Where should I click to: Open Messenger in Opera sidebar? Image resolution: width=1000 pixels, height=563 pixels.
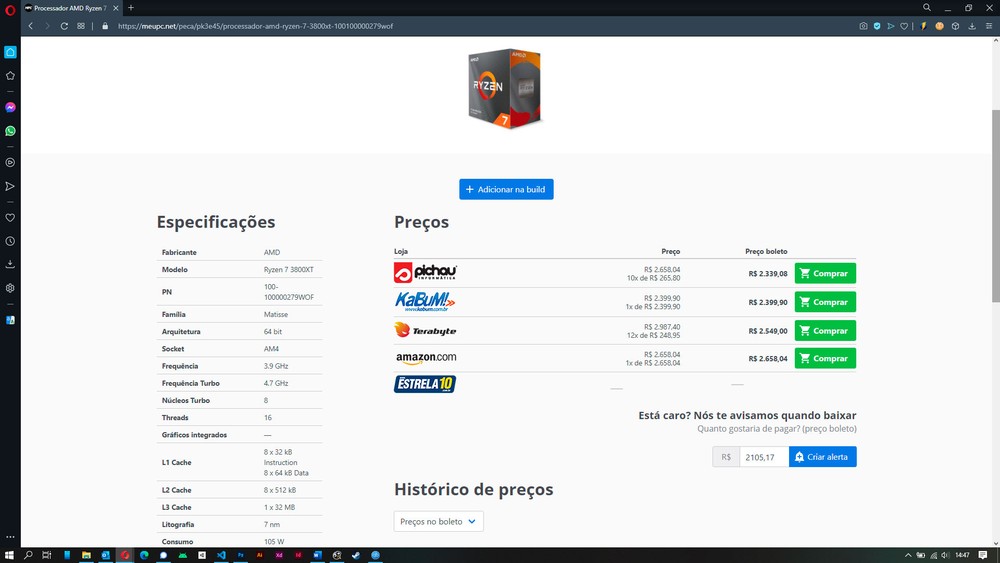[10, 107]
